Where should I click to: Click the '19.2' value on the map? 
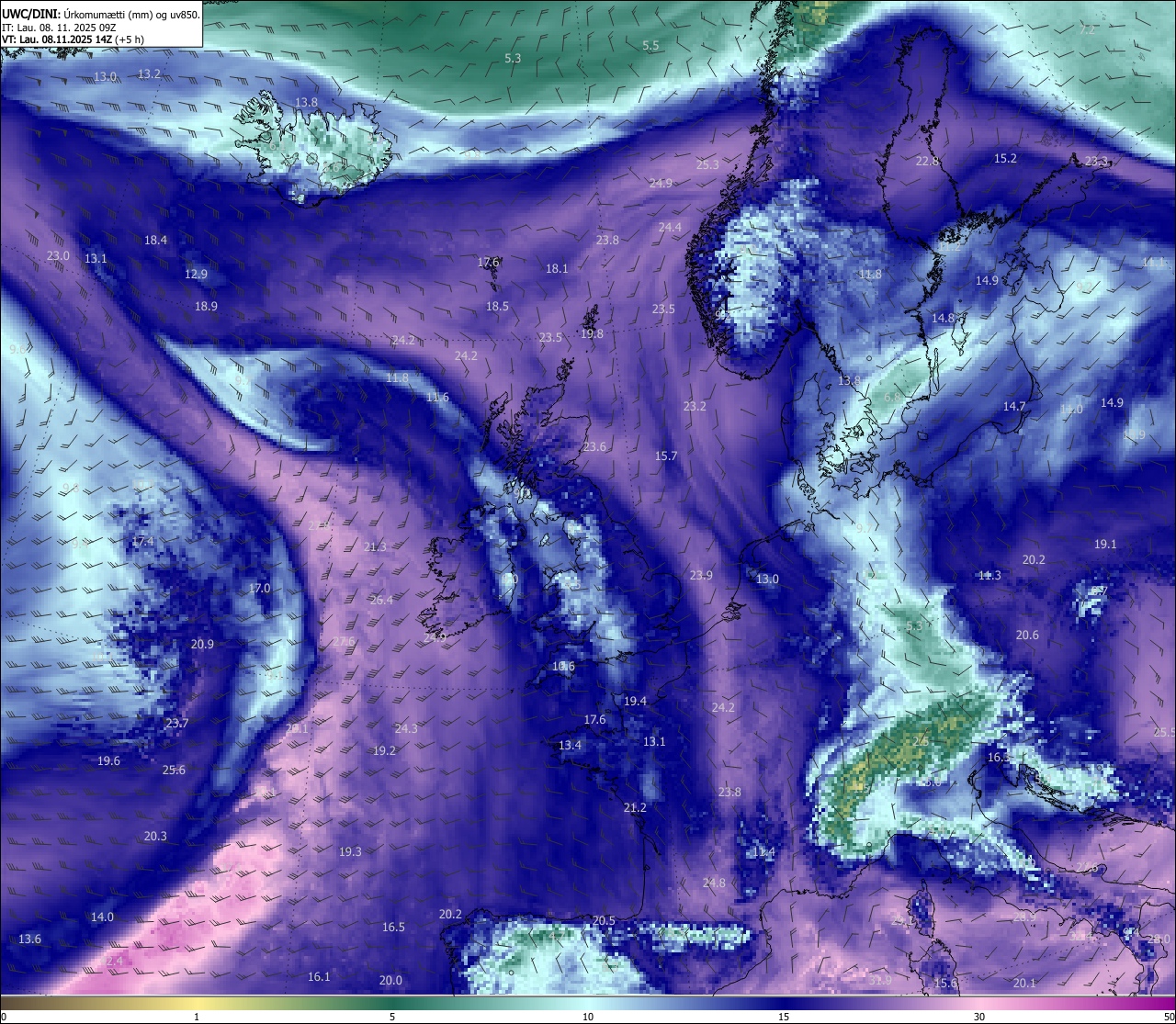384,751
